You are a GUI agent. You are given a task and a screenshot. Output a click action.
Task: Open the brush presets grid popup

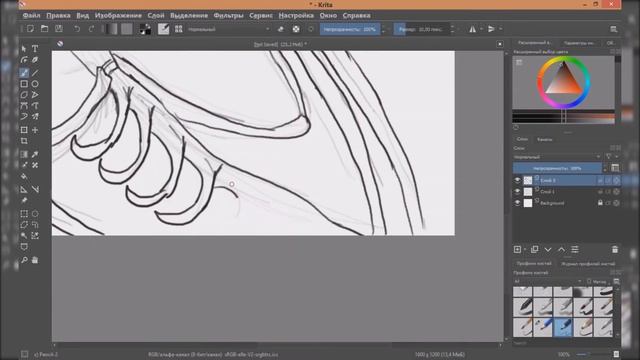click(x=178, y=29)
